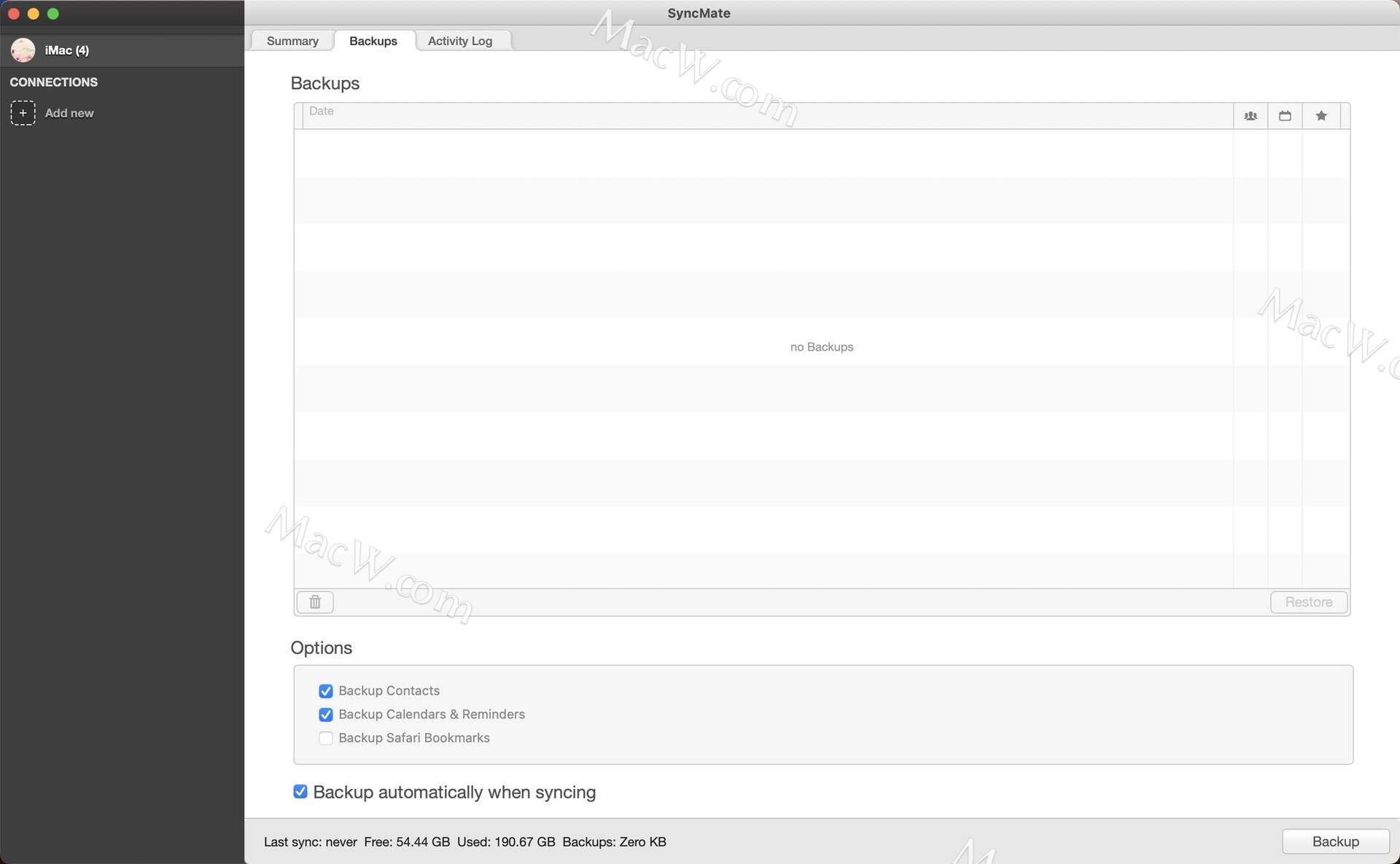The image size is (1400, 864).
Task: Click the Backup button
Action: click(x=1336, y=841)
